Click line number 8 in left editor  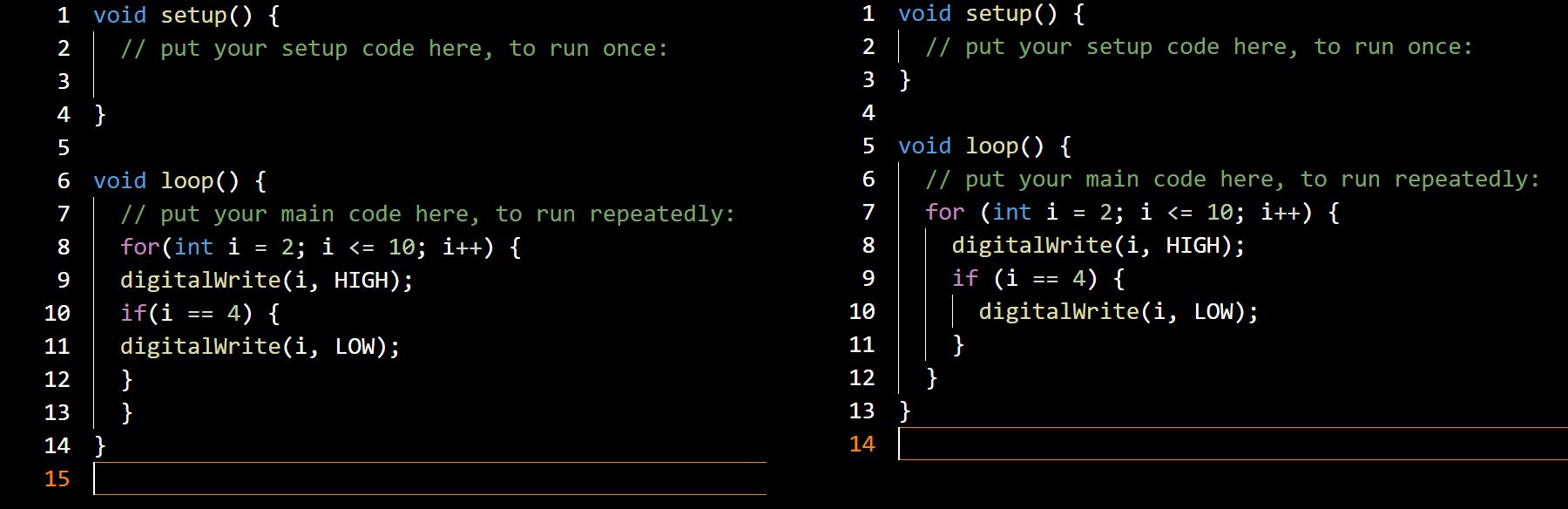63,247
